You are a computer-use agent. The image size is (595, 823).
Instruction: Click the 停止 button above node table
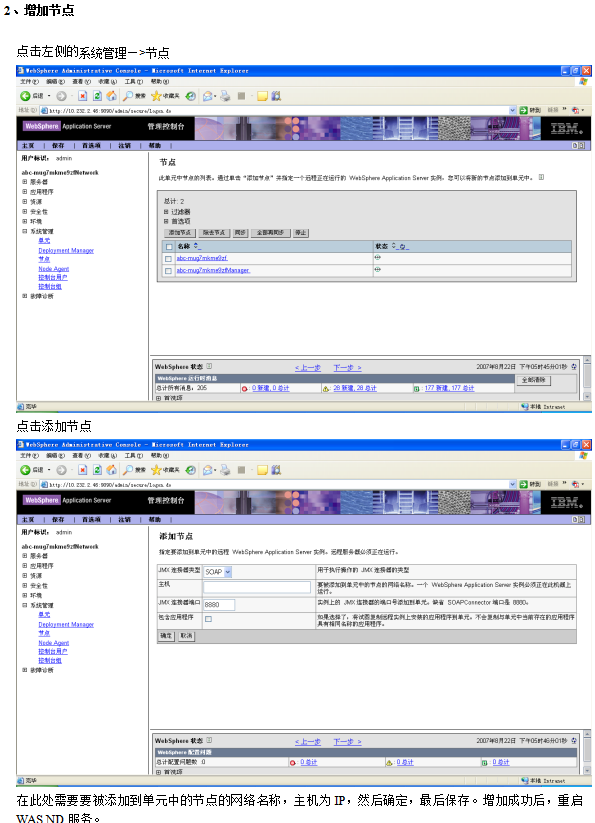click(301, 233)
